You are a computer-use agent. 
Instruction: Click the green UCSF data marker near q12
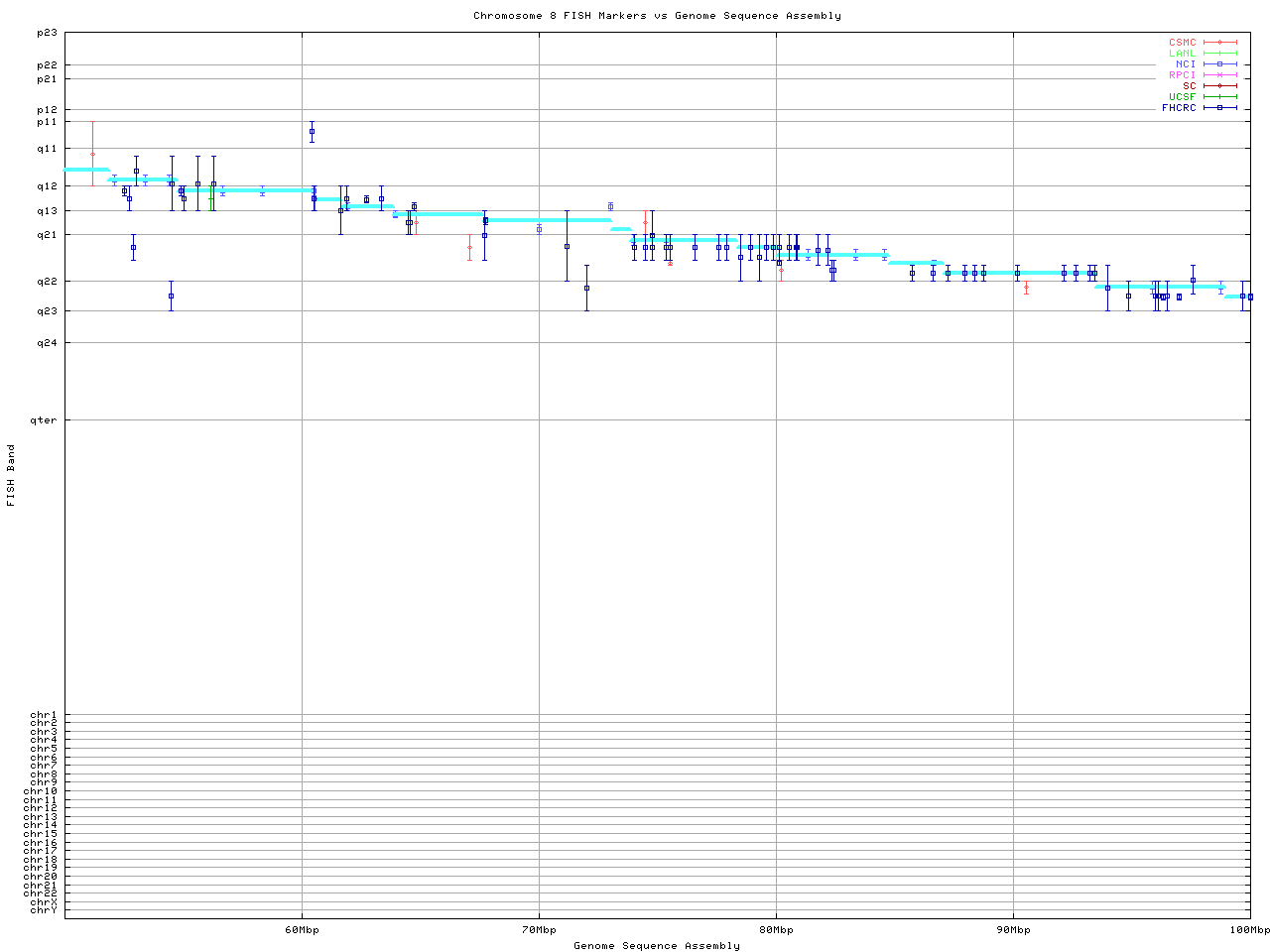tap(210, 198)
